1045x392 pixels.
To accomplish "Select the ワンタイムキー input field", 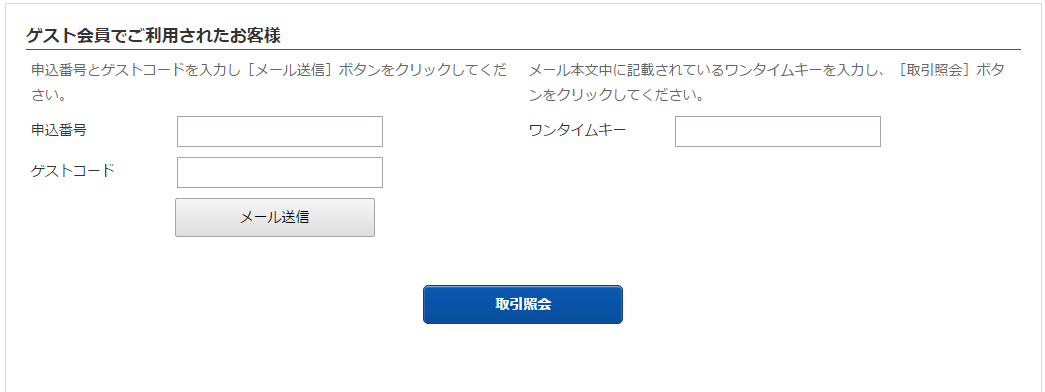I will click(x=778, y=131).
